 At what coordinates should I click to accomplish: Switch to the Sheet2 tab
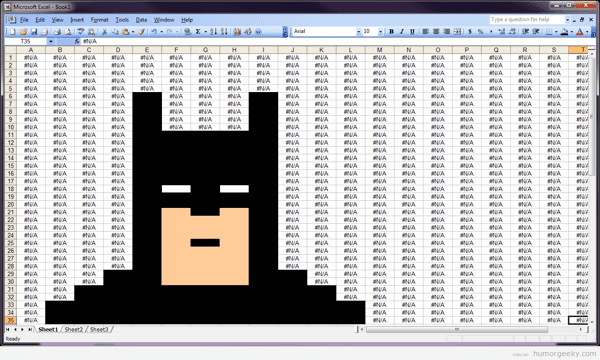73,329
